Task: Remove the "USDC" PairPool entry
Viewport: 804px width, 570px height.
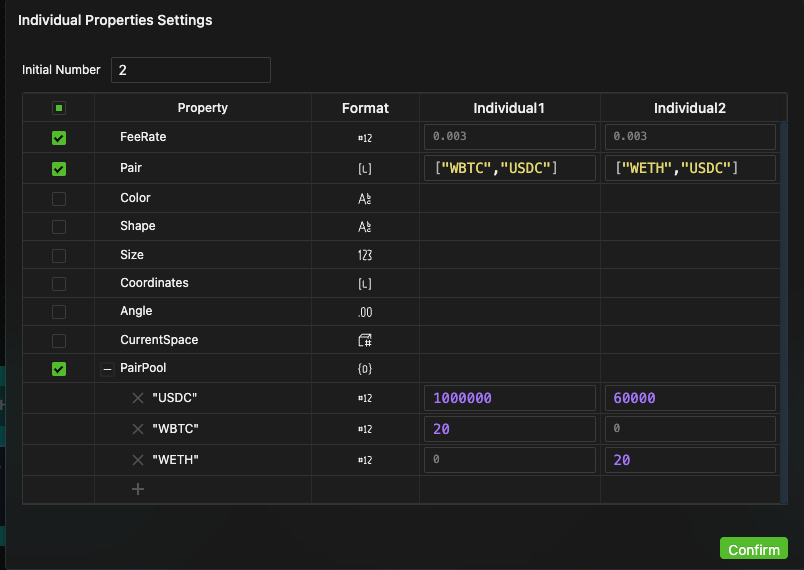Action: (138, 398)
